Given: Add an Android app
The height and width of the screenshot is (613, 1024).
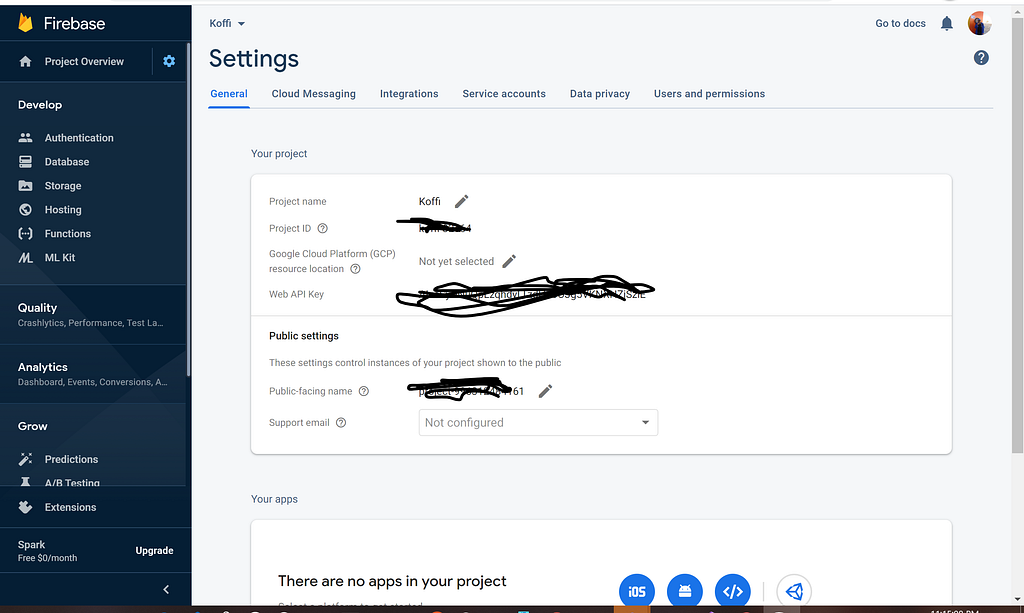Looking at the screenshot, I should coord(684,591).
